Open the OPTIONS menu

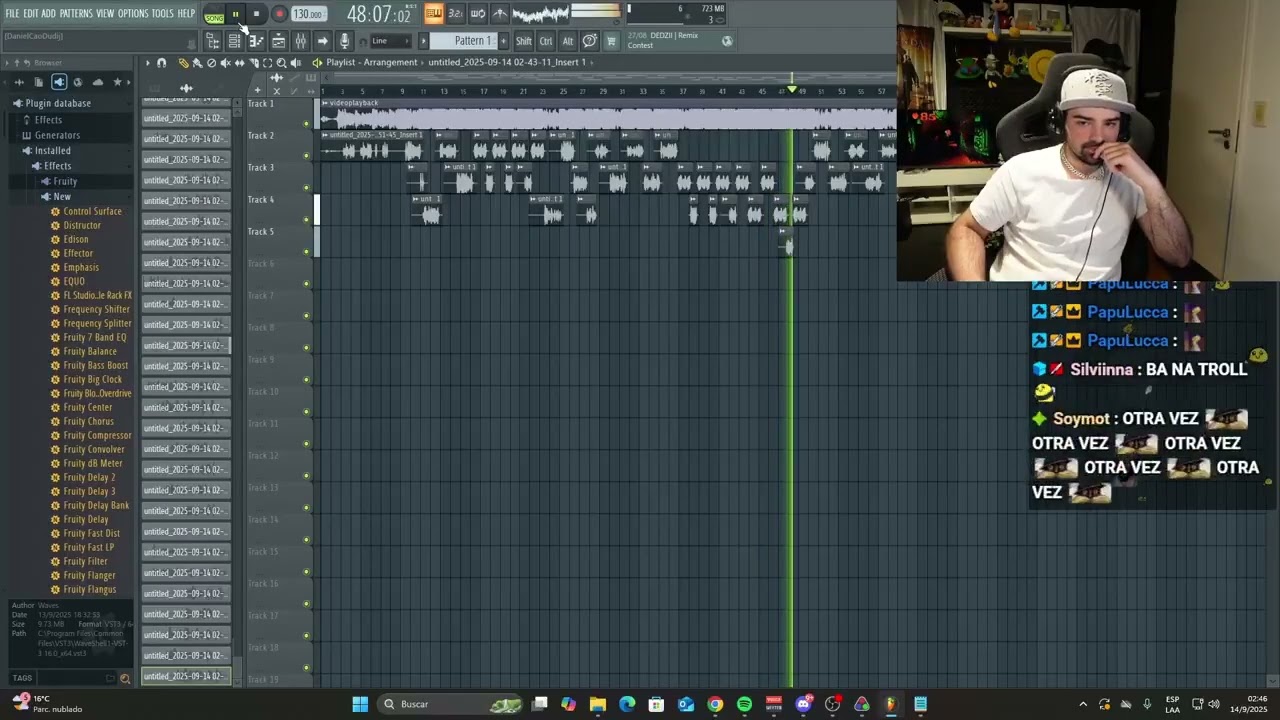pos(133,13)
